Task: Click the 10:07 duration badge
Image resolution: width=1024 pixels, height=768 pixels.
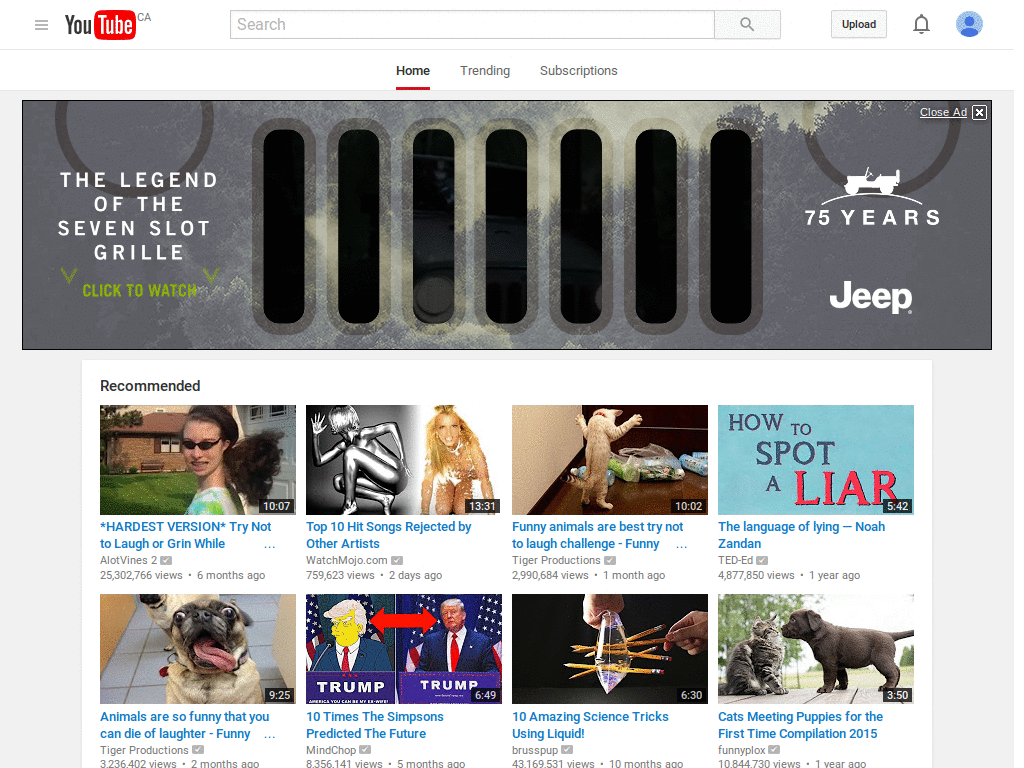Action: [x=276, y=506]
